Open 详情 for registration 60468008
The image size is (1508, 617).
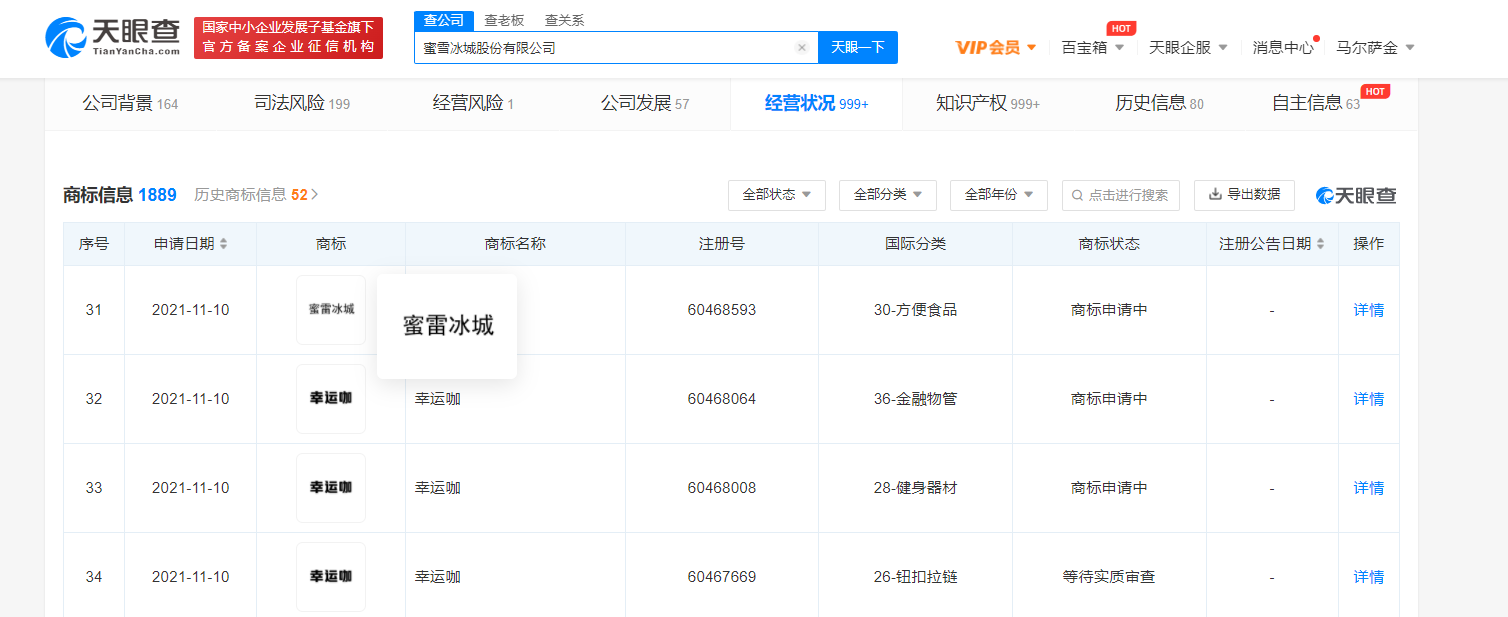click(1369, 488)
